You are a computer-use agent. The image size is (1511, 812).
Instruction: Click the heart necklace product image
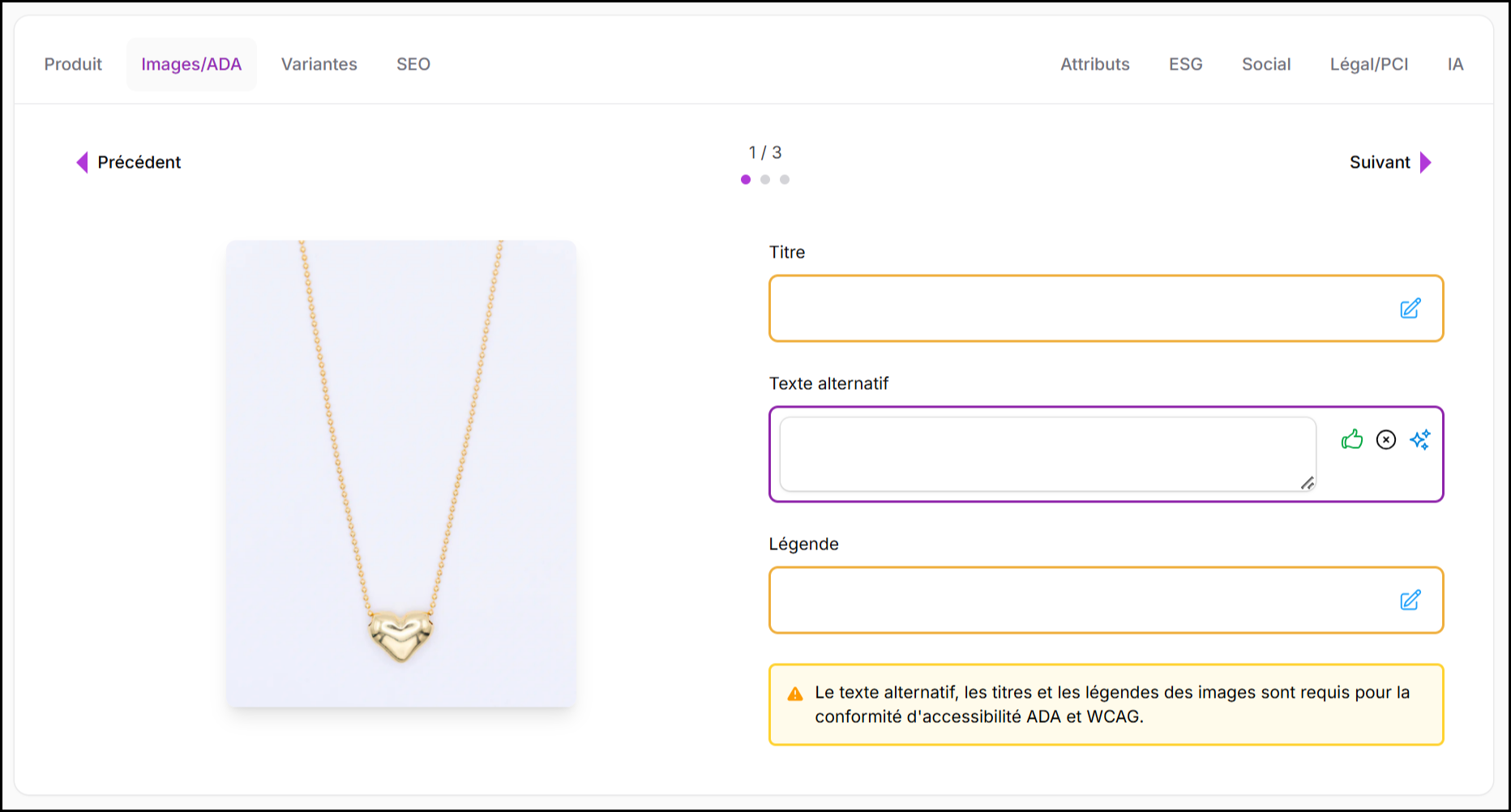coord(401,474)
